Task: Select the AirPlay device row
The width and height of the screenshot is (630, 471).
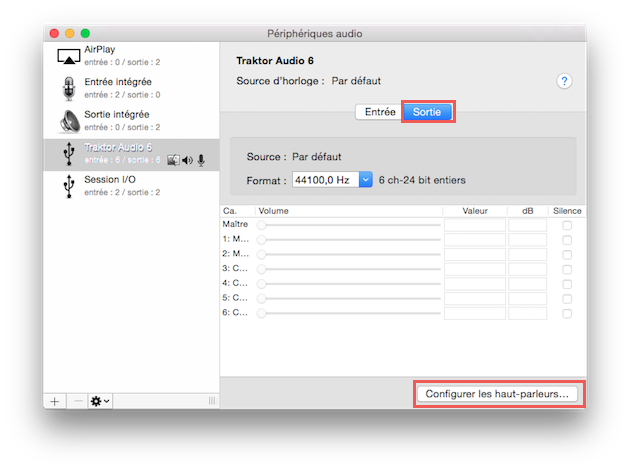Action: tap(131, 57)
